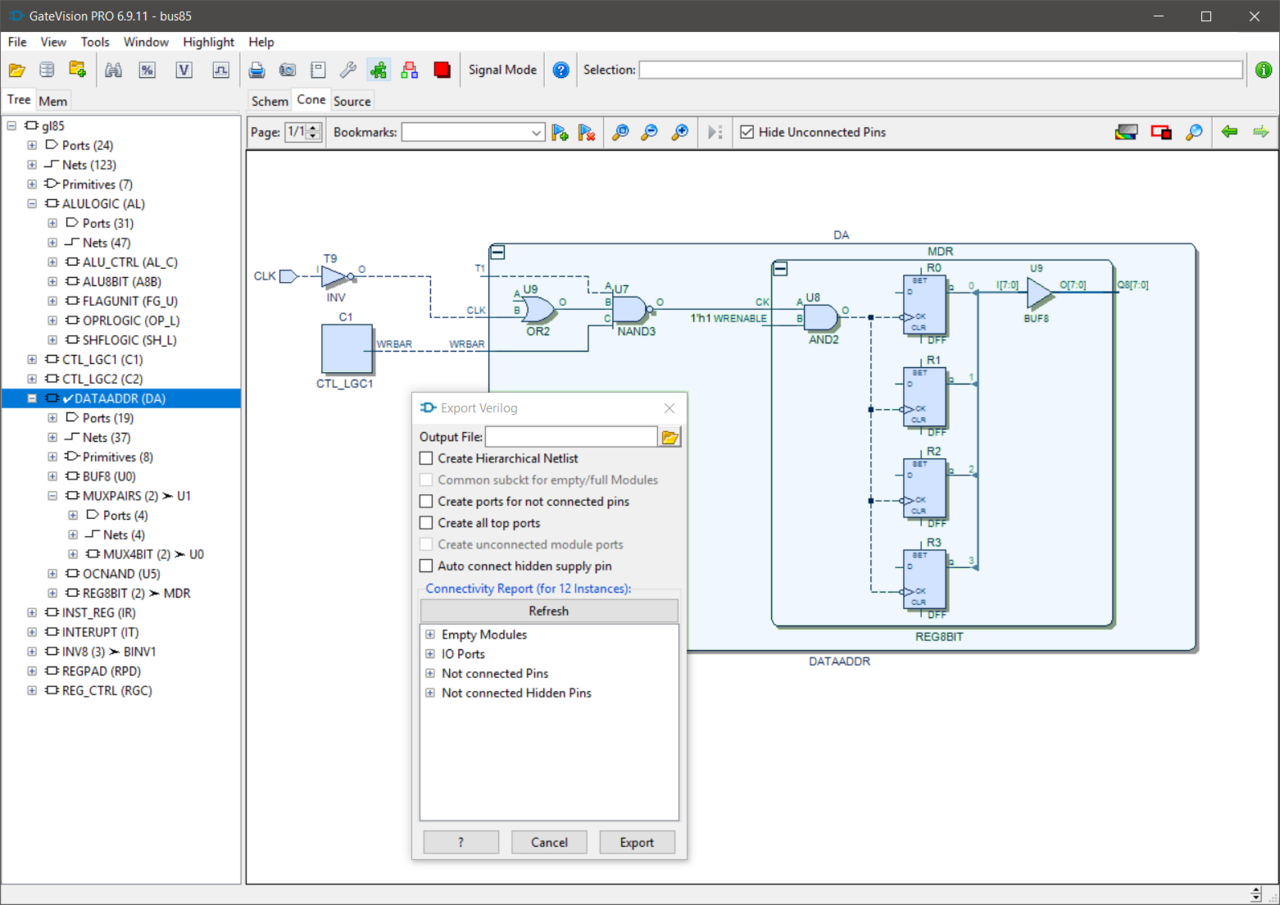This screenshot has height=905, width=1280.
Task: Switch to the Schem tab
Action: (x=270, y=101)
